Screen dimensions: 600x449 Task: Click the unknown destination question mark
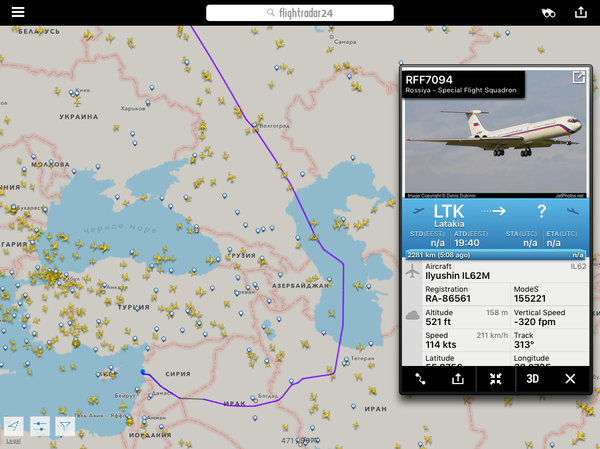click(x=541, y=211)
